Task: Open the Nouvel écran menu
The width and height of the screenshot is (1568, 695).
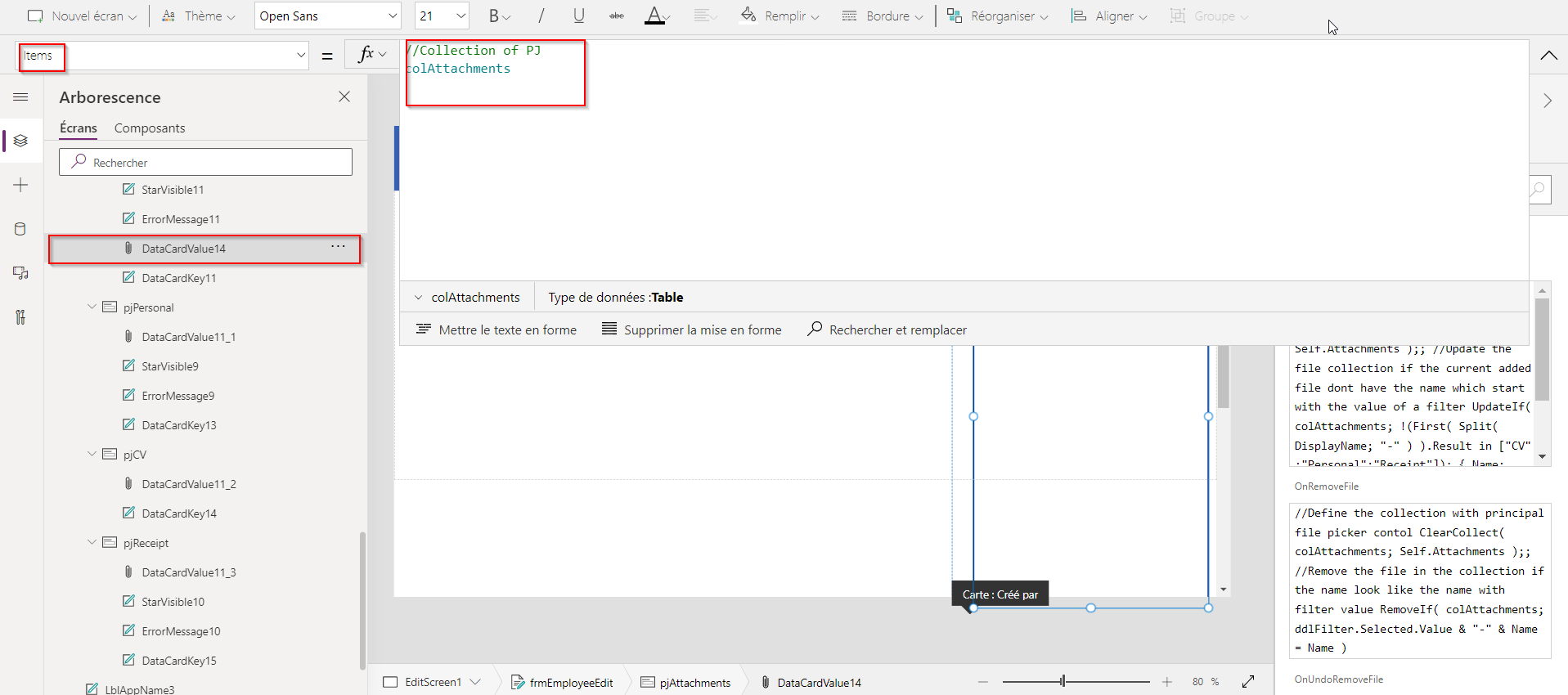Action: (83, 16)
